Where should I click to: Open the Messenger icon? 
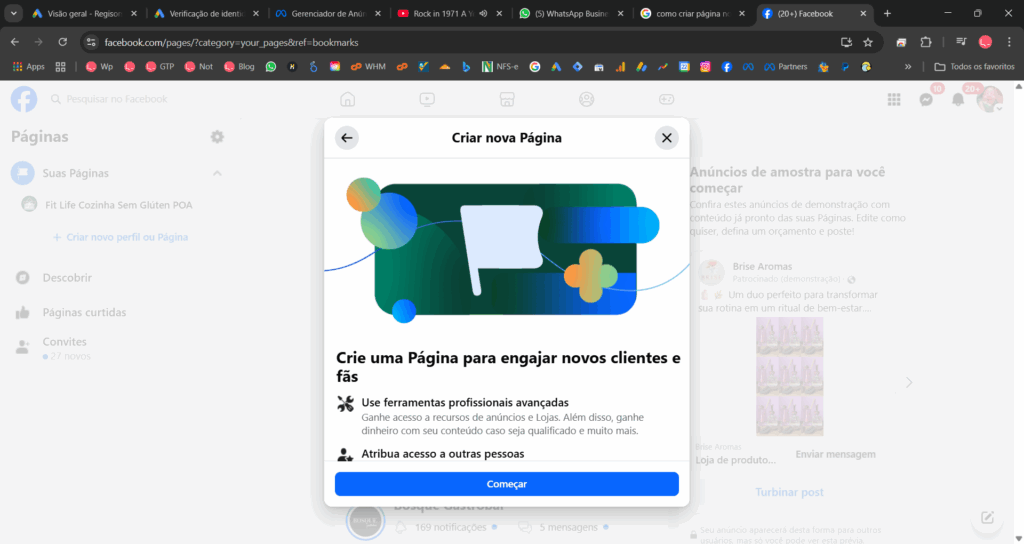[926, 99]
